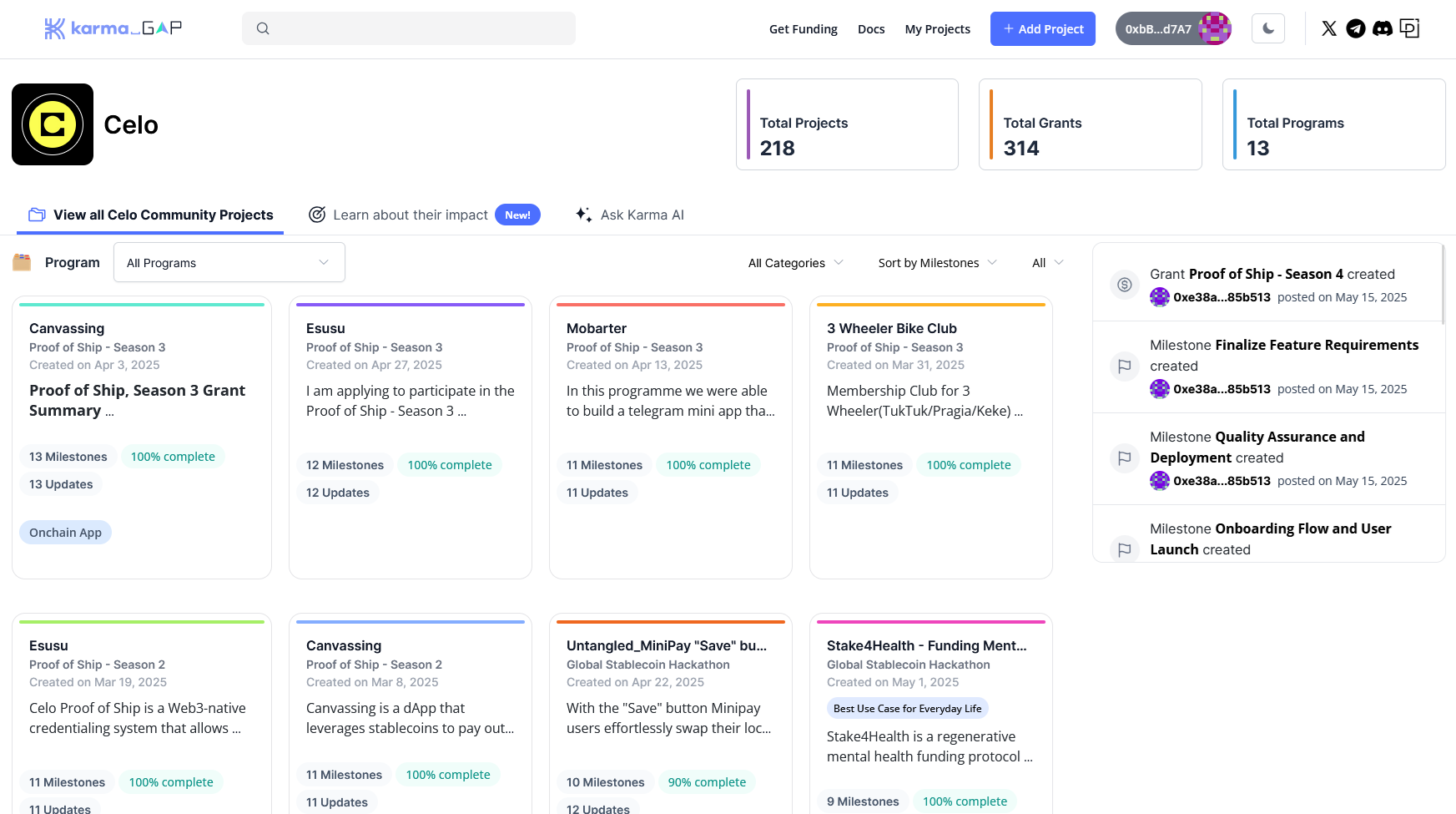Viewport: 1456px width, 814px height.
Task: Open the Esusu Season 3 project card title
Action: tap(325, 328)
